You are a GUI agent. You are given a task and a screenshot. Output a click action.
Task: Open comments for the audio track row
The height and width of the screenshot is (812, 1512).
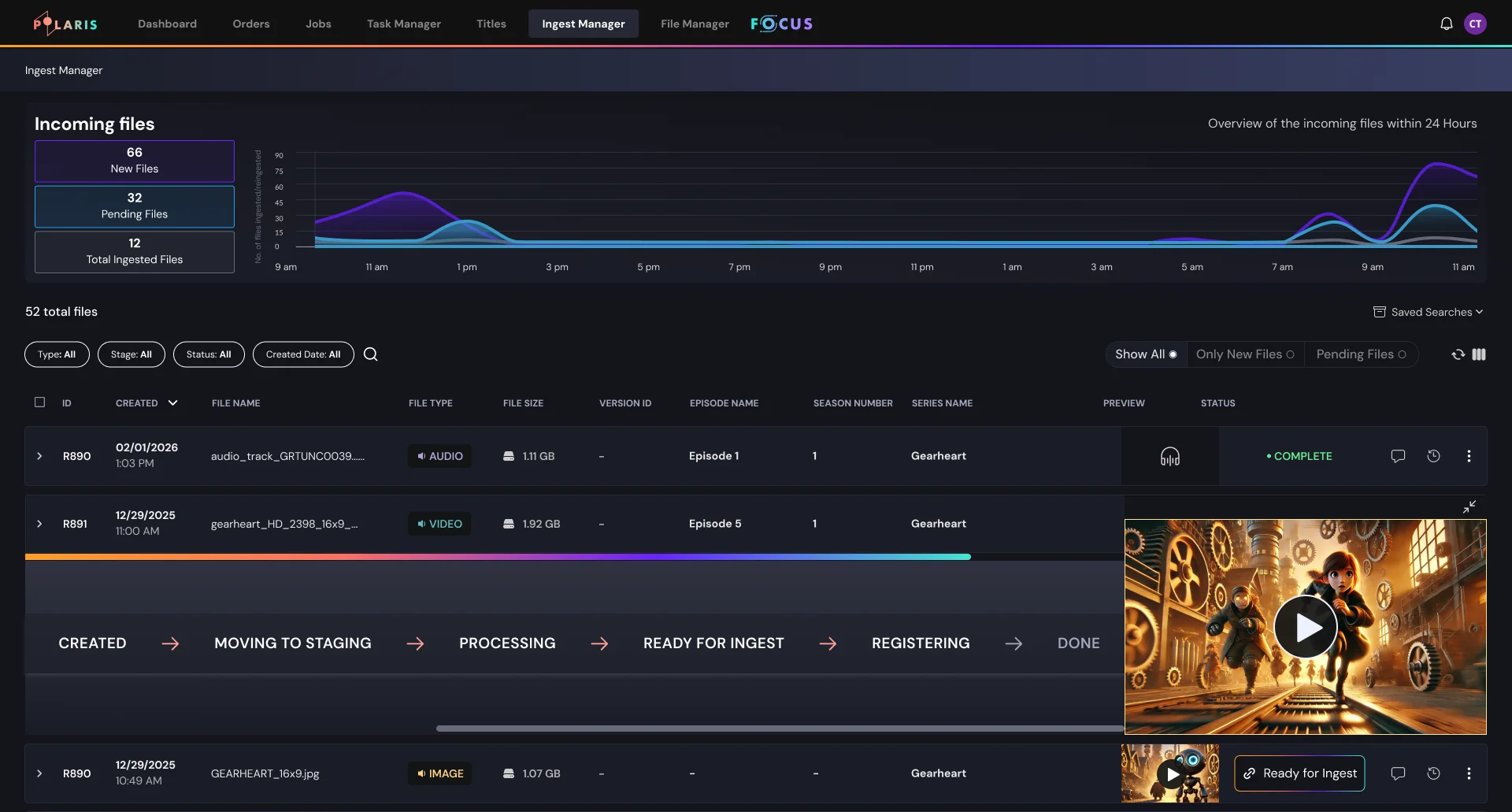click(x=1398, y=456)
